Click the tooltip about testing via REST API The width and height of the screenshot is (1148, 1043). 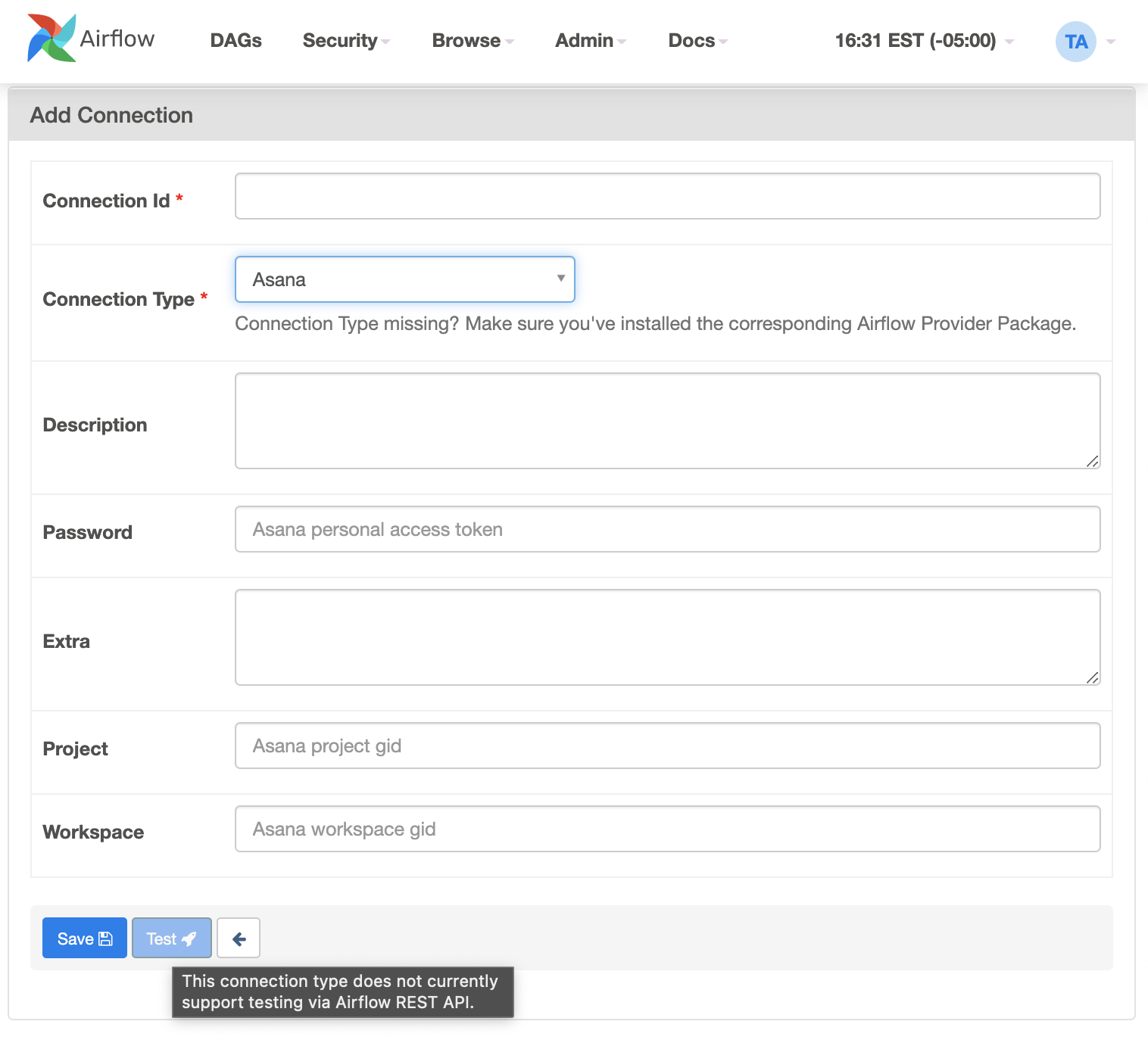(x=342, y=992)
